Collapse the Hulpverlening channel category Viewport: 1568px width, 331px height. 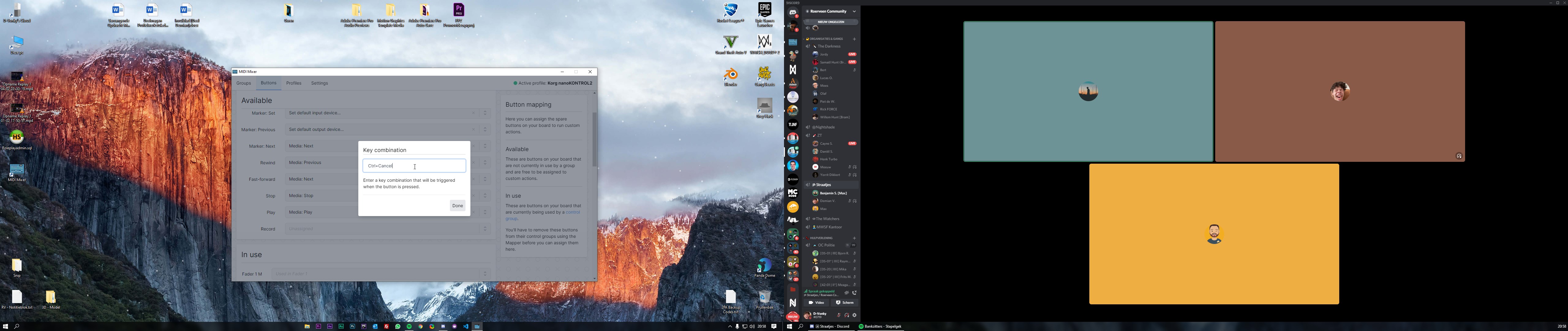pyautogui.click(x=821, y=238)
